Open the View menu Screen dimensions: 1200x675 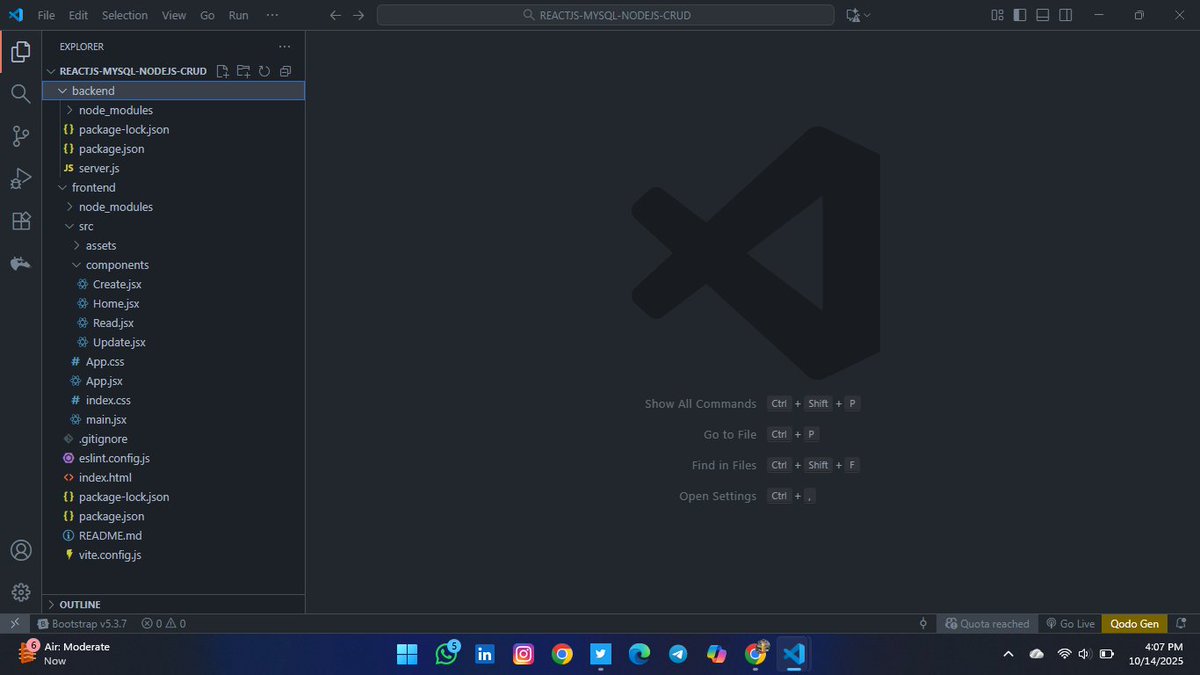174,15
